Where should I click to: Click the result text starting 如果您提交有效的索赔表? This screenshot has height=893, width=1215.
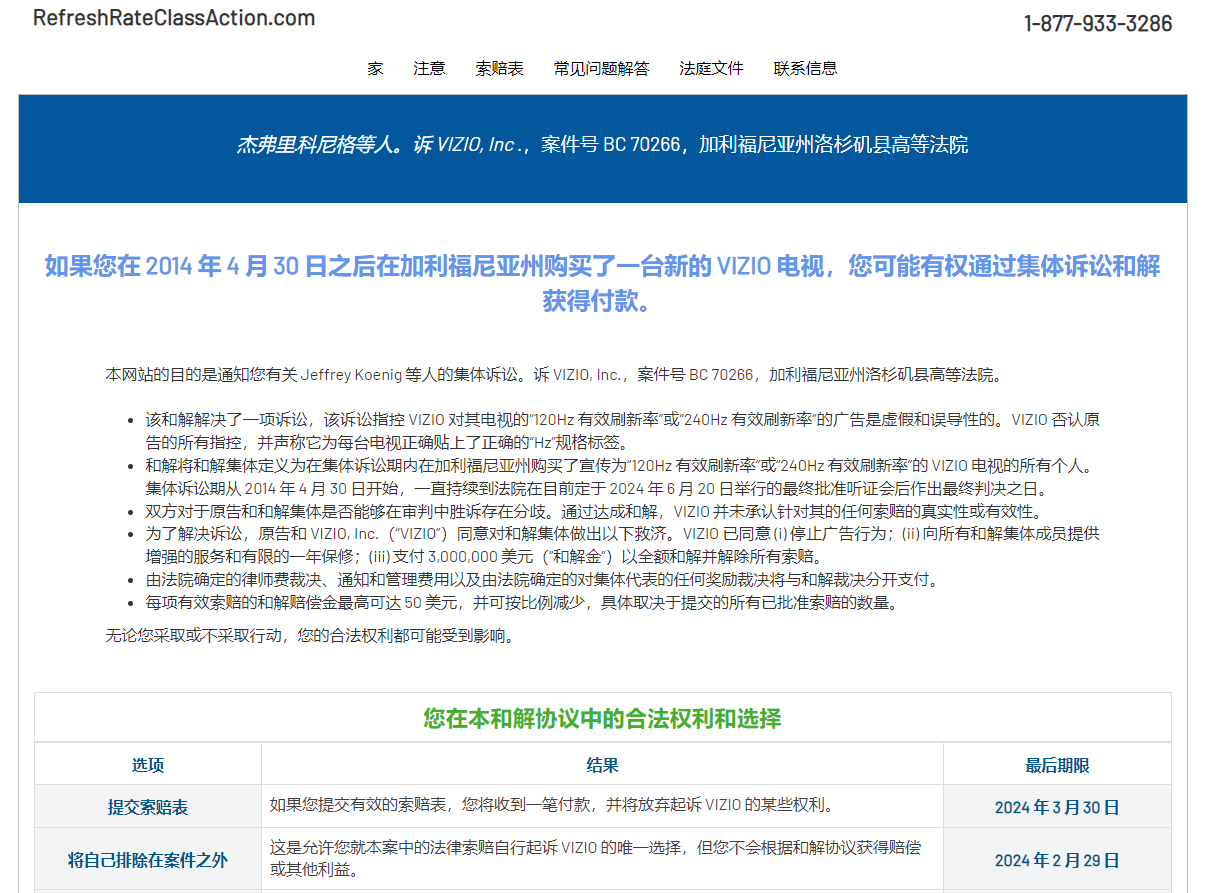(552, 805)
